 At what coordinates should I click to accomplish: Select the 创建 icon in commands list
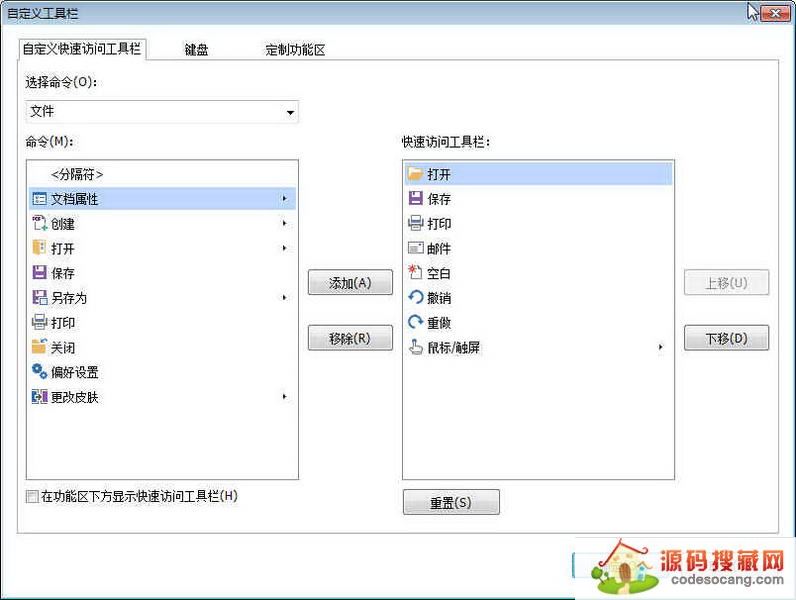39,224
